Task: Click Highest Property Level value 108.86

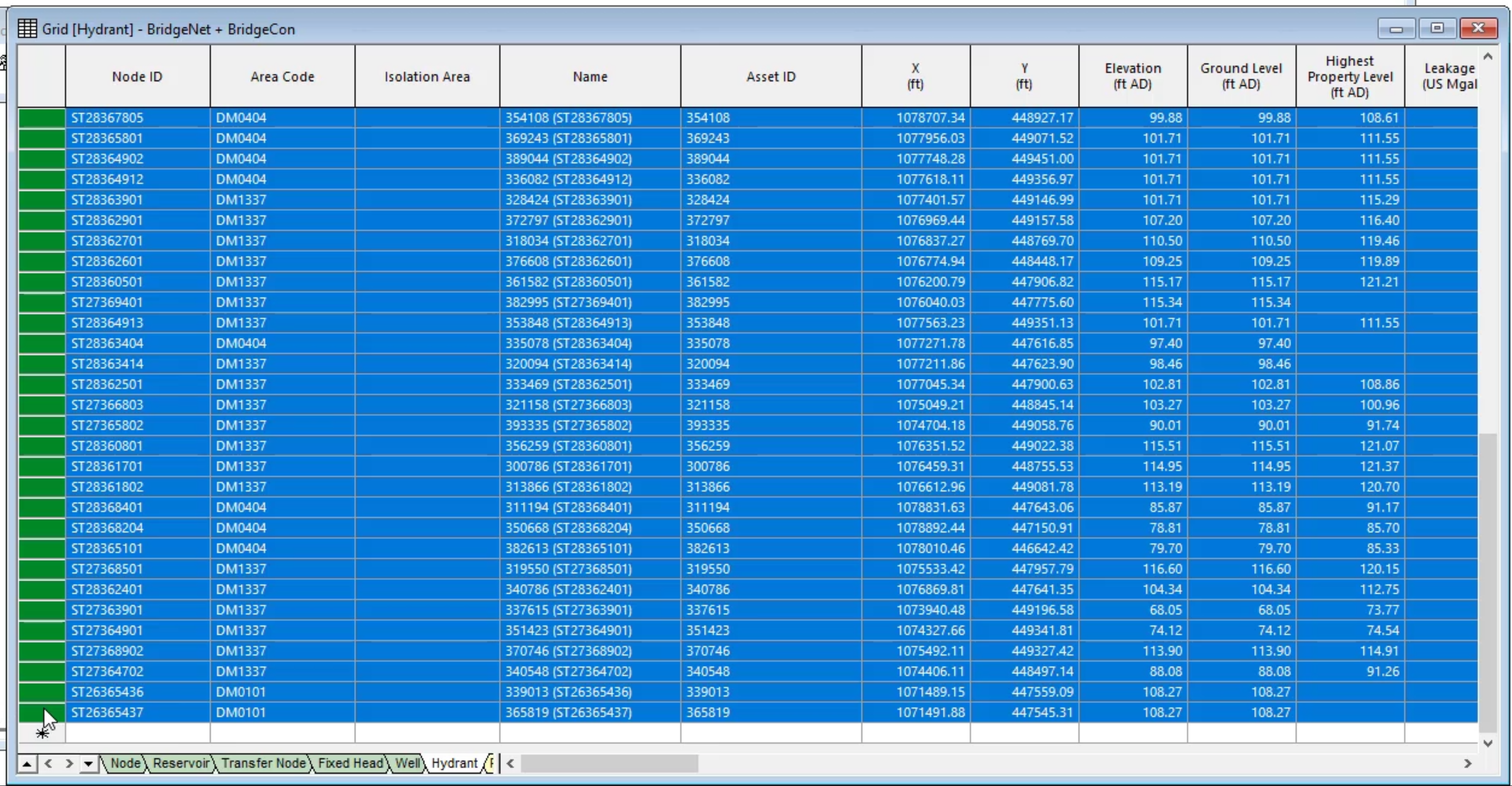Action: pos(1350,385)
